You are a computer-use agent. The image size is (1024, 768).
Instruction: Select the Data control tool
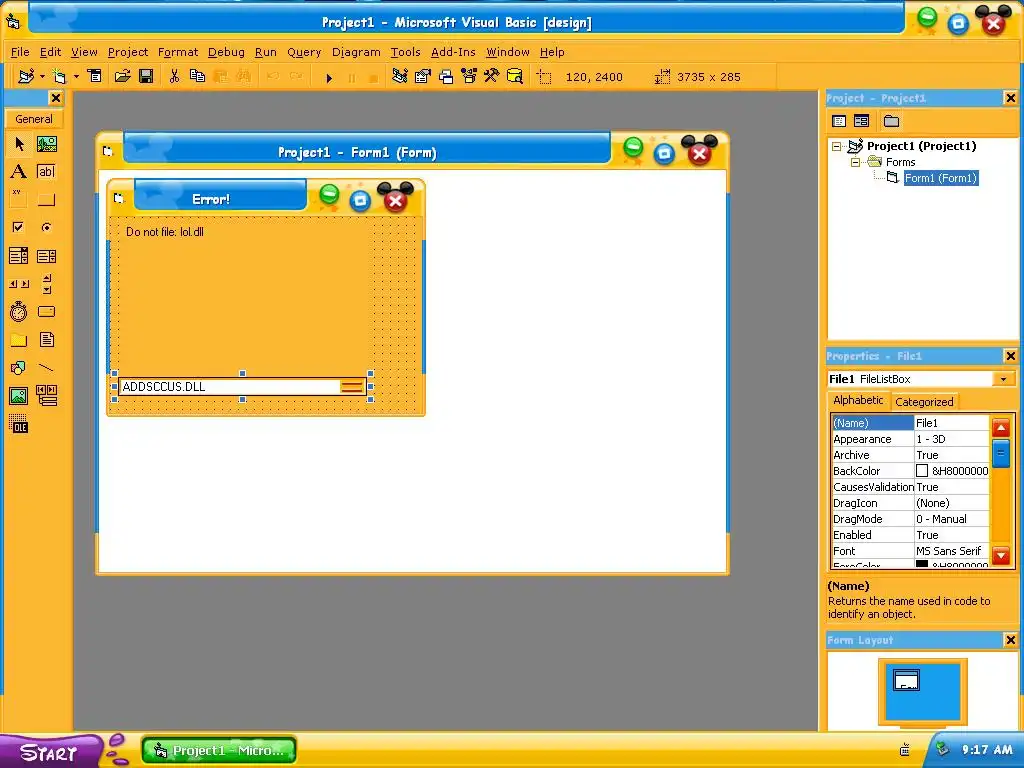tap(46, 396)
